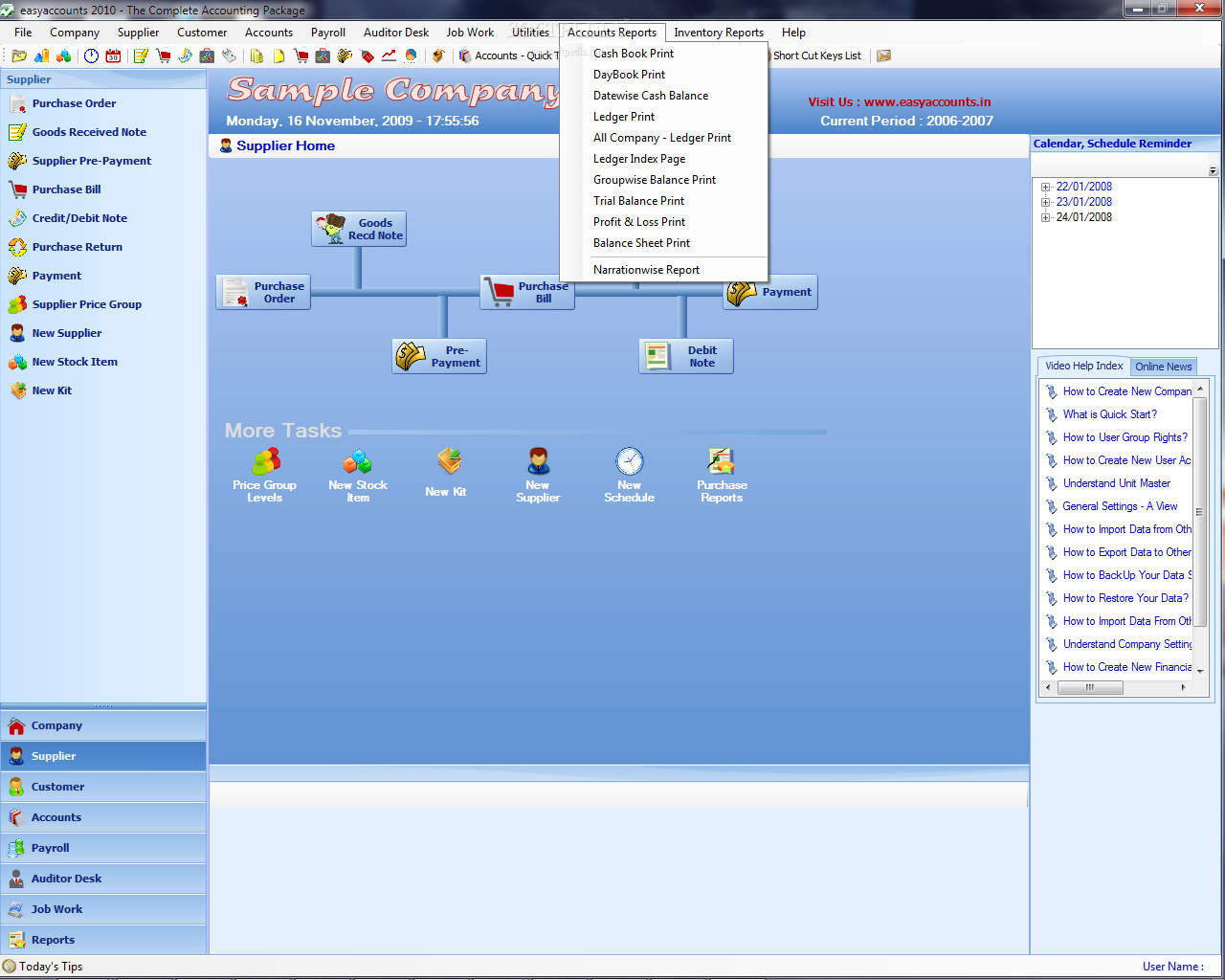Open the Payroll menu in the menu bar
The image size is (1225, 980).
(x=328, y=33)
